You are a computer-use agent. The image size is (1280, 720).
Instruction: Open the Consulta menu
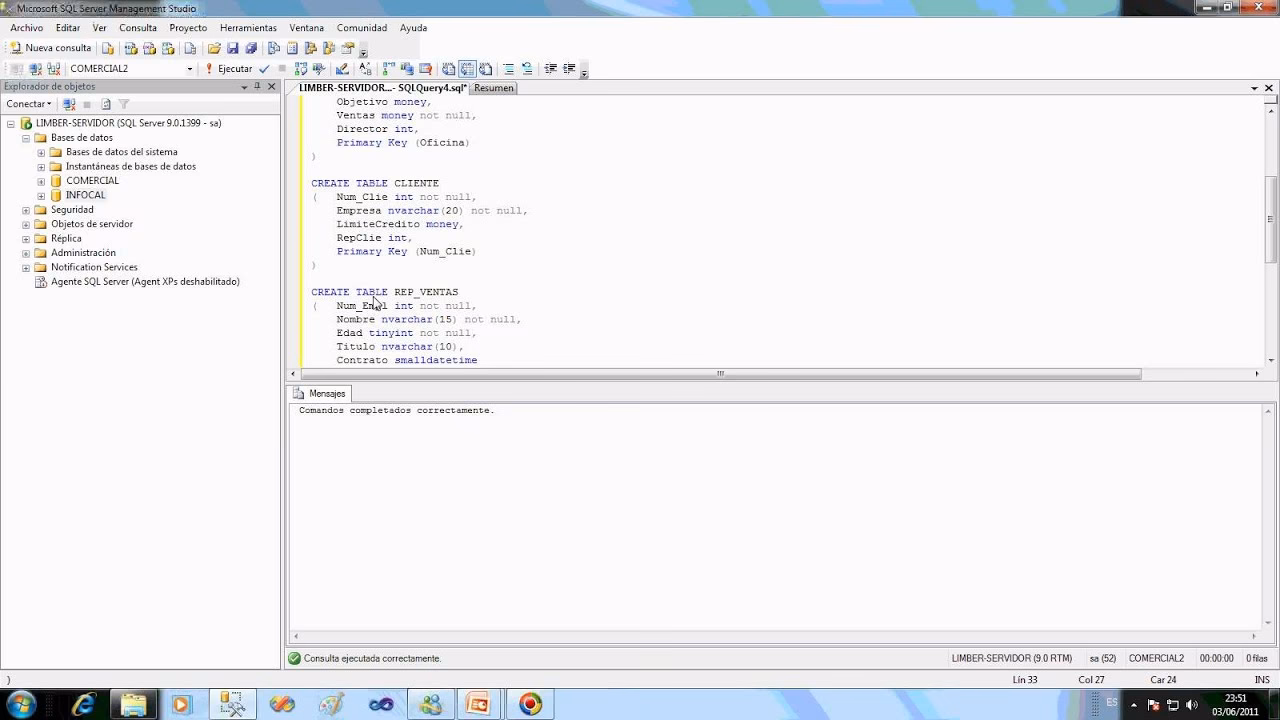(138, 28)
